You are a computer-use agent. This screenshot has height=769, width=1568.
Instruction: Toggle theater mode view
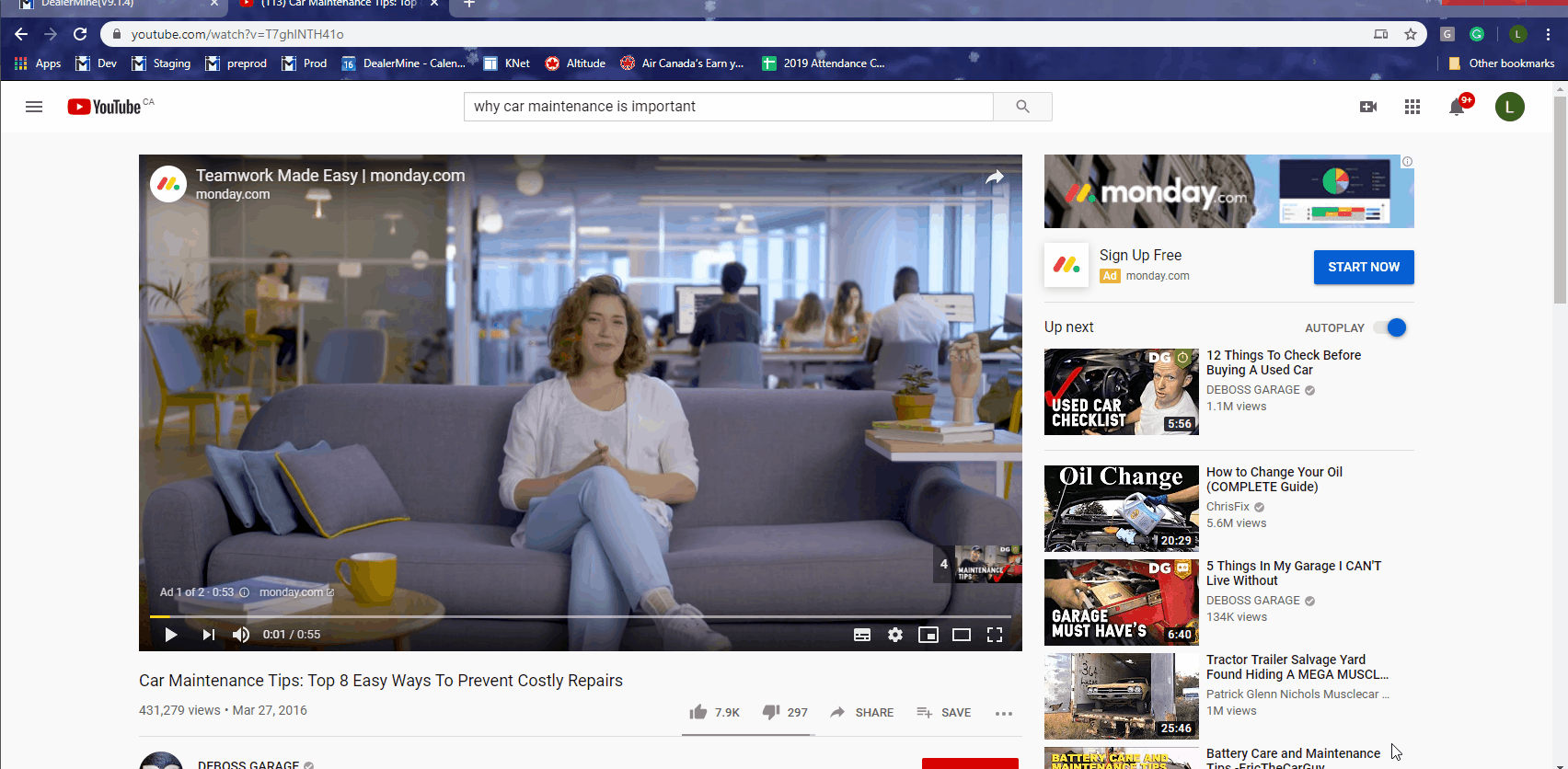[x=962, y=635]
